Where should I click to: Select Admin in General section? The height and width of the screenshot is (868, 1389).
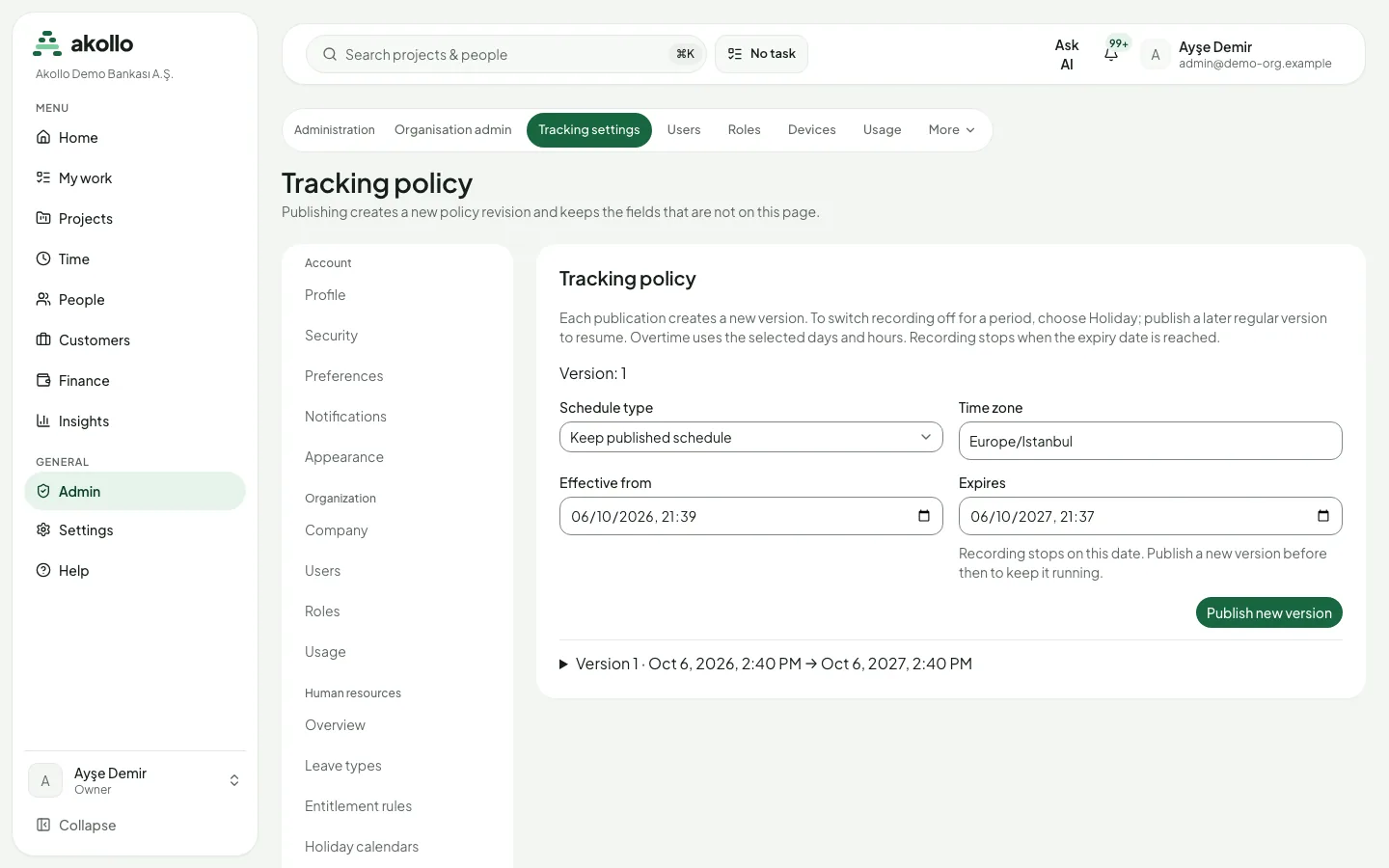[x=135, y=491]
